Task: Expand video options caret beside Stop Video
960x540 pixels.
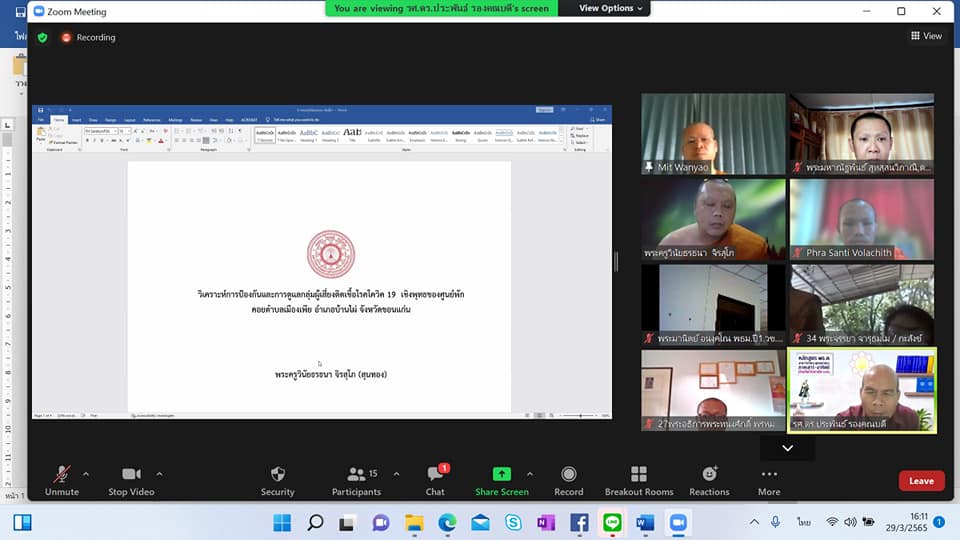Action: tap(159, 474)
